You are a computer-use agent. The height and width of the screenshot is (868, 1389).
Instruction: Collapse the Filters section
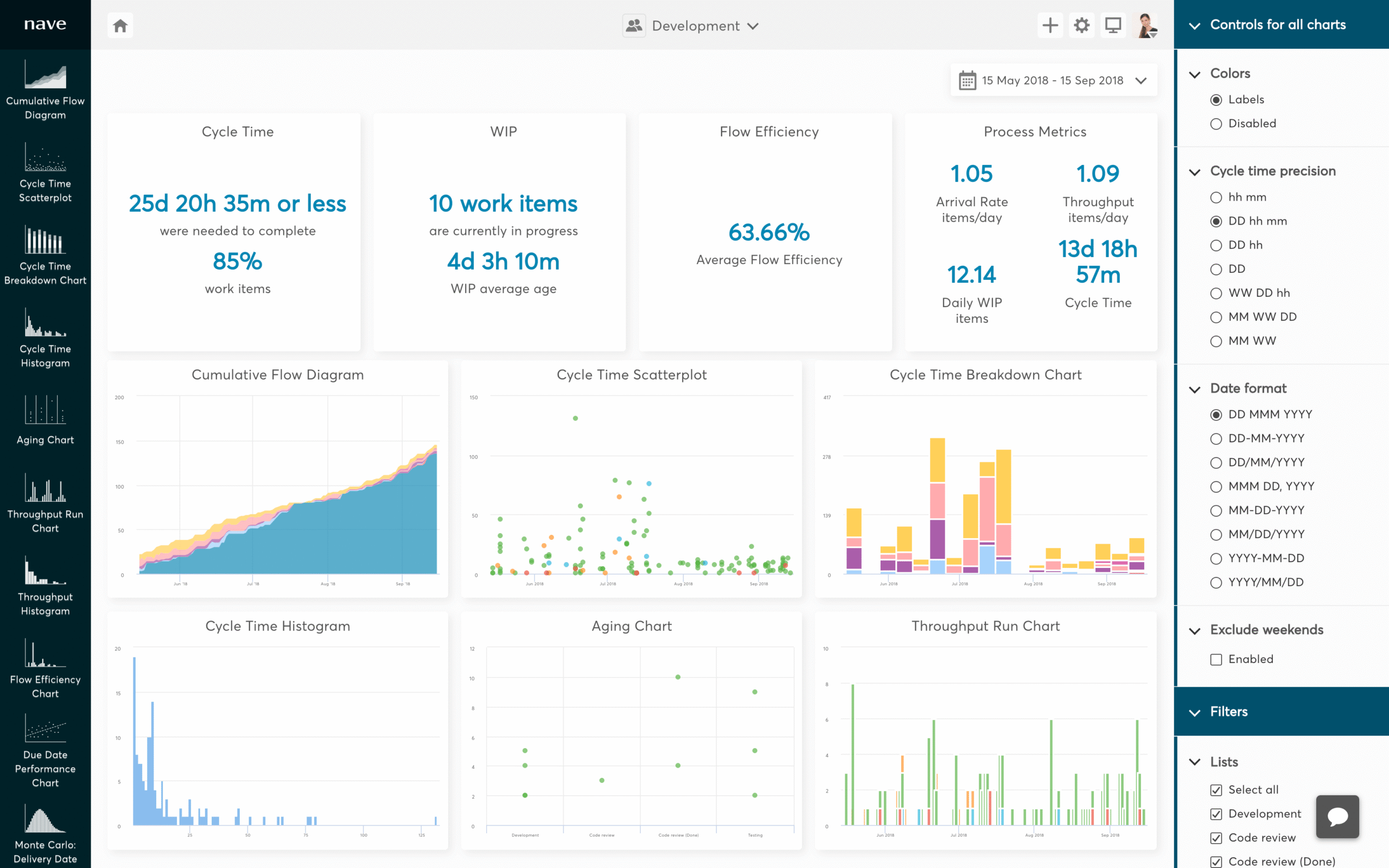point(1195,712)
